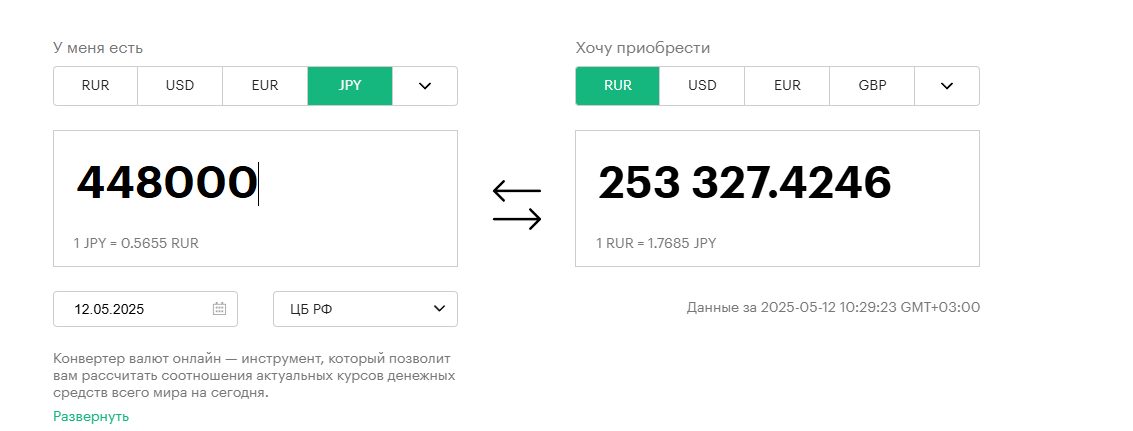Choose EUR as source currency
Screen dimensions: 1133x431
point(265,85)
